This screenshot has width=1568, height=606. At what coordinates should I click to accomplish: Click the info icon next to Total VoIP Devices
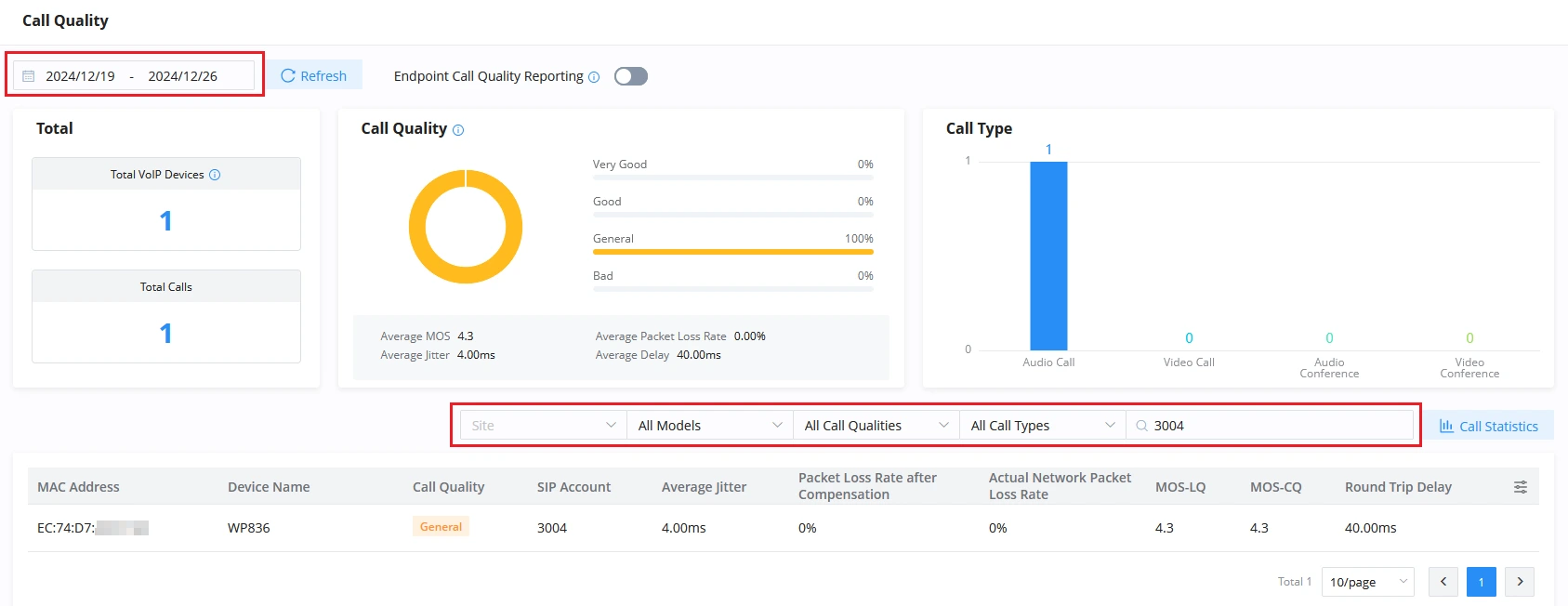pyautogui.click(x=215, y=175)
